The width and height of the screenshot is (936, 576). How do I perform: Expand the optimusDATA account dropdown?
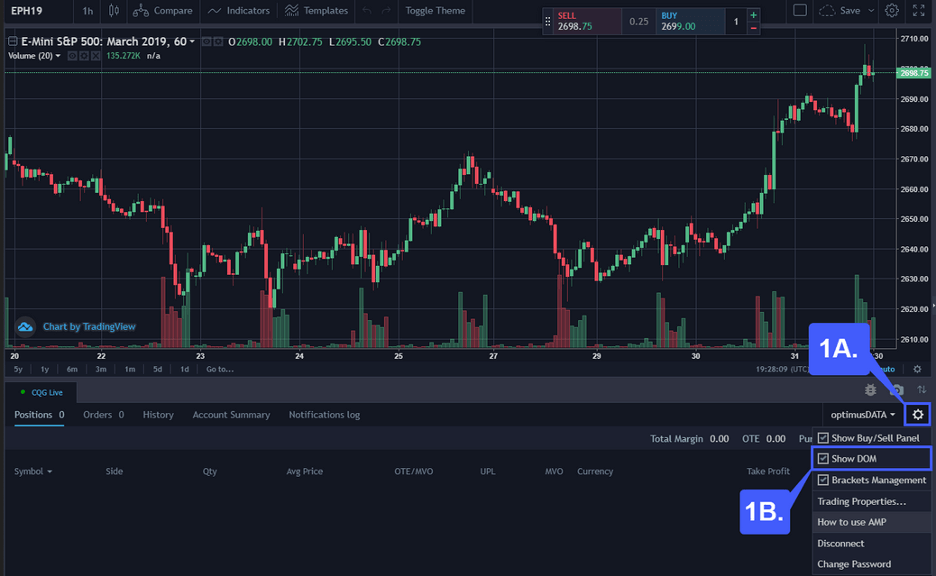tap(863, 414)
